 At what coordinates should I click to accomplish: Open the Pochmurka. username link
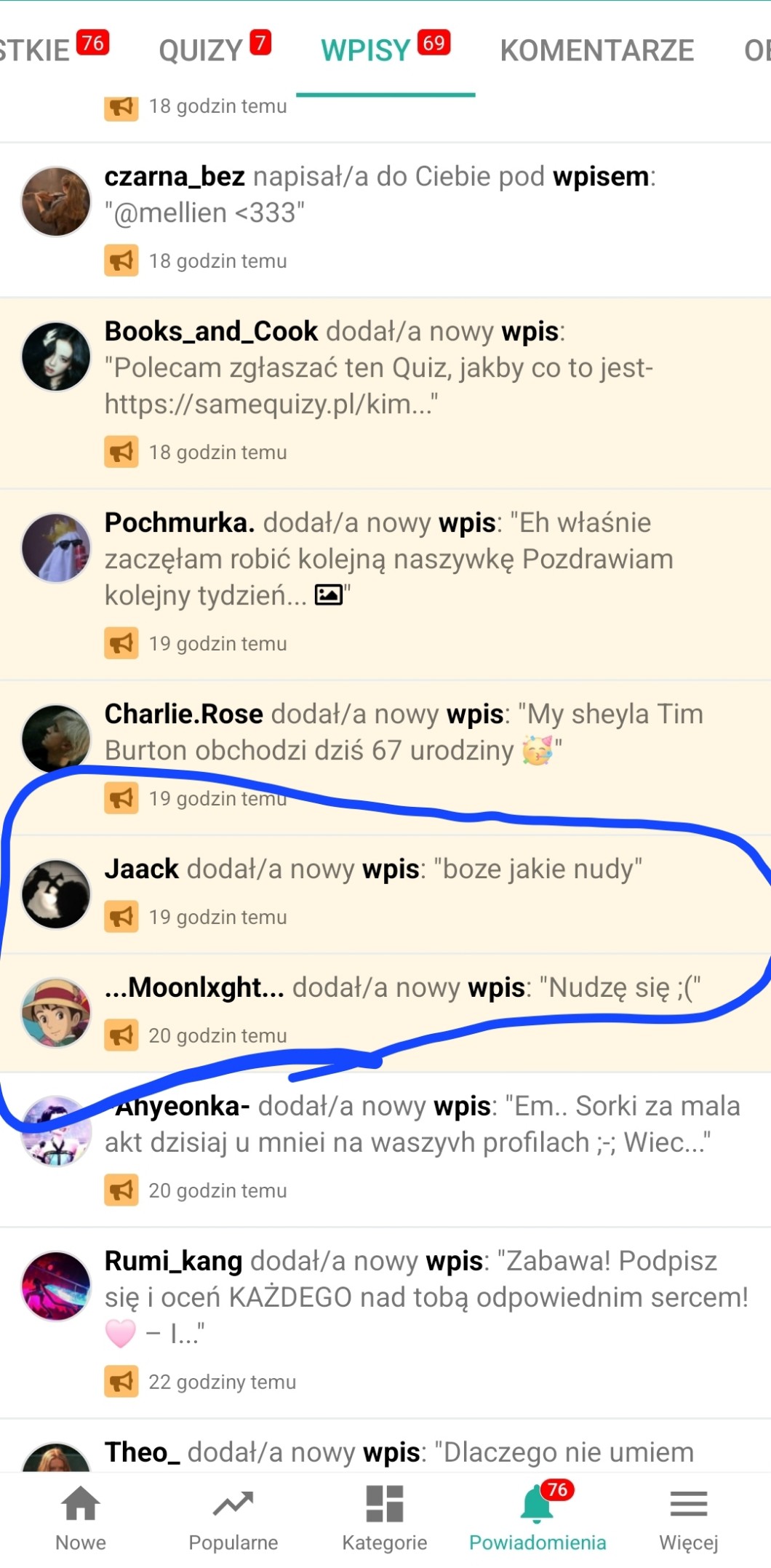tap(180, 522)
